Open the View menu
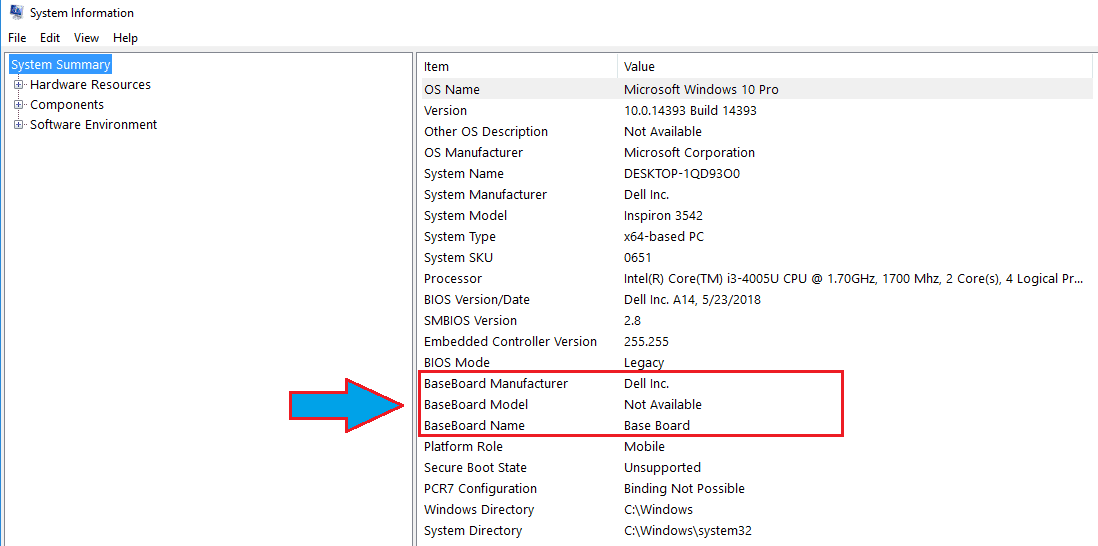Screen dimensions: 1098x546 pyautogui.click(x=86, y=38)
